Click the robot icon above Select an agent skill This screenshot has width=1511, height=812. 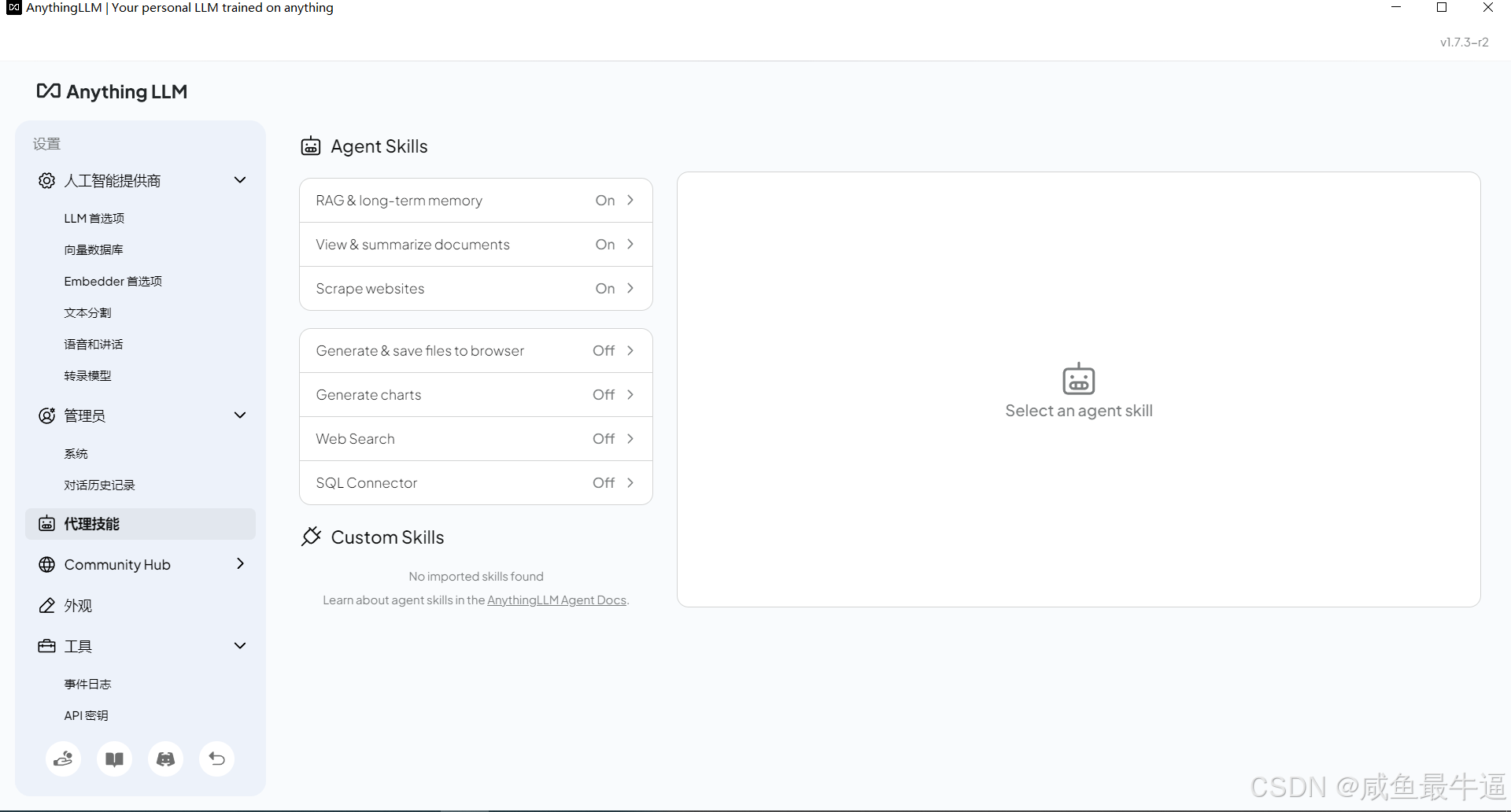1078,378
